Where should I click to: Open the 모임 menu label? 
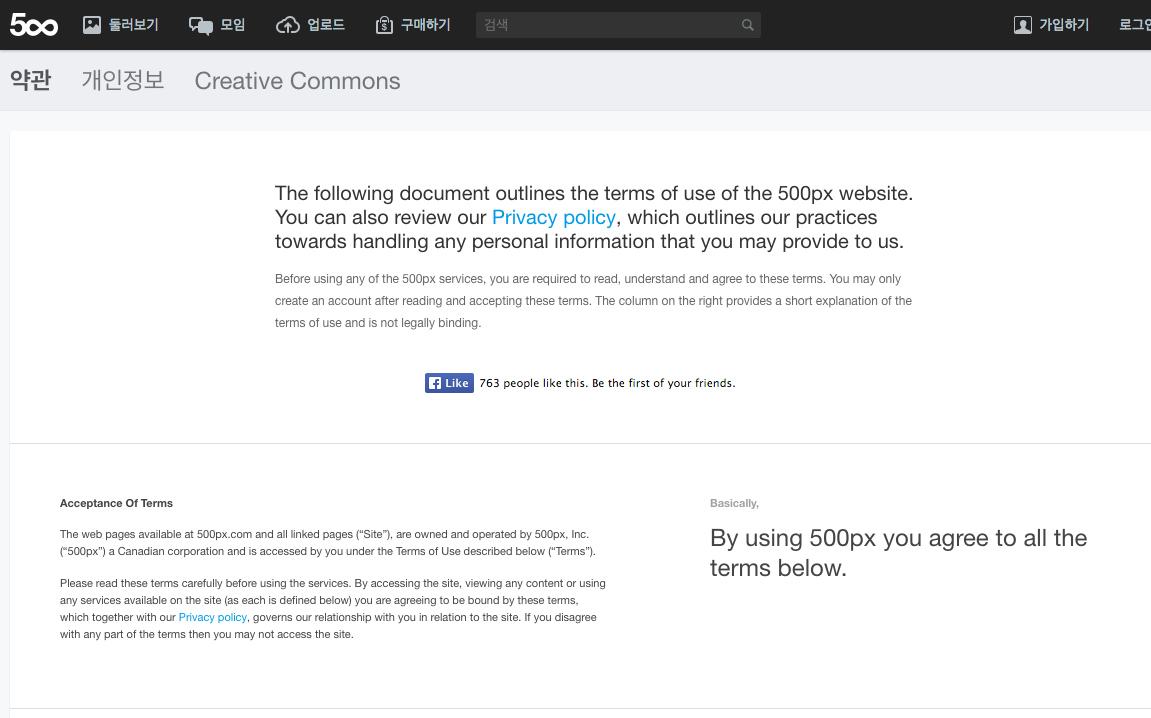(x=233, y=25)
